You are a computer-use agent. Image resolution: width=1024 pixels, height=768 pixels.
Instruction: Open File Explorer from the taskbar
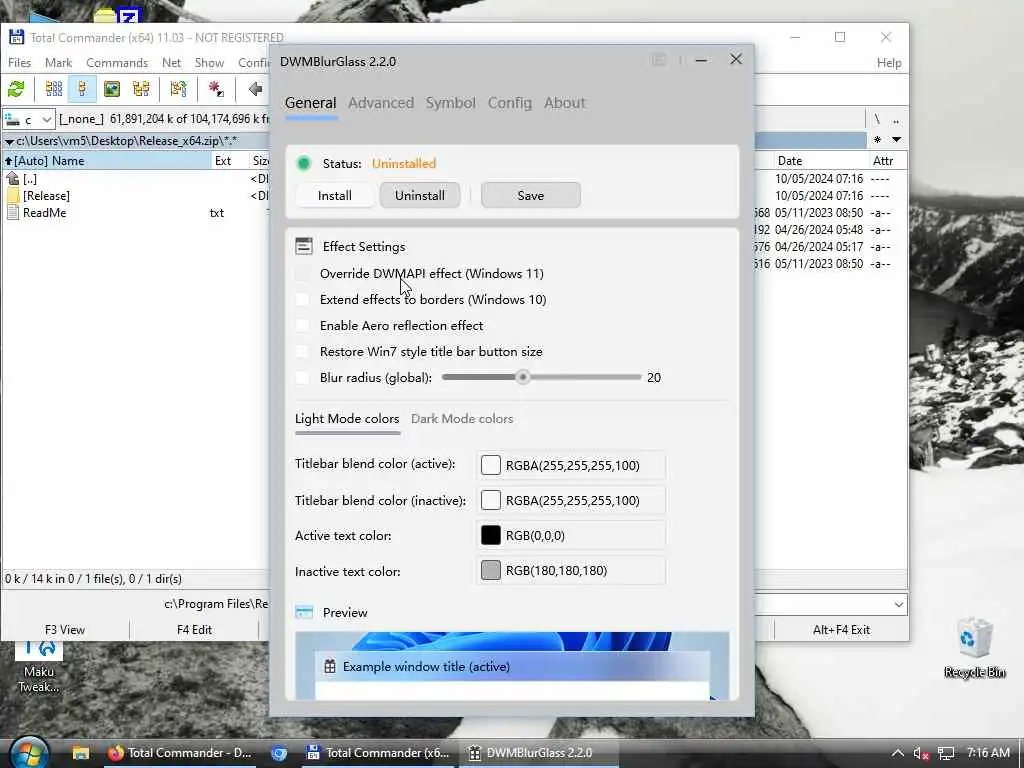click(x=81, y=753)
